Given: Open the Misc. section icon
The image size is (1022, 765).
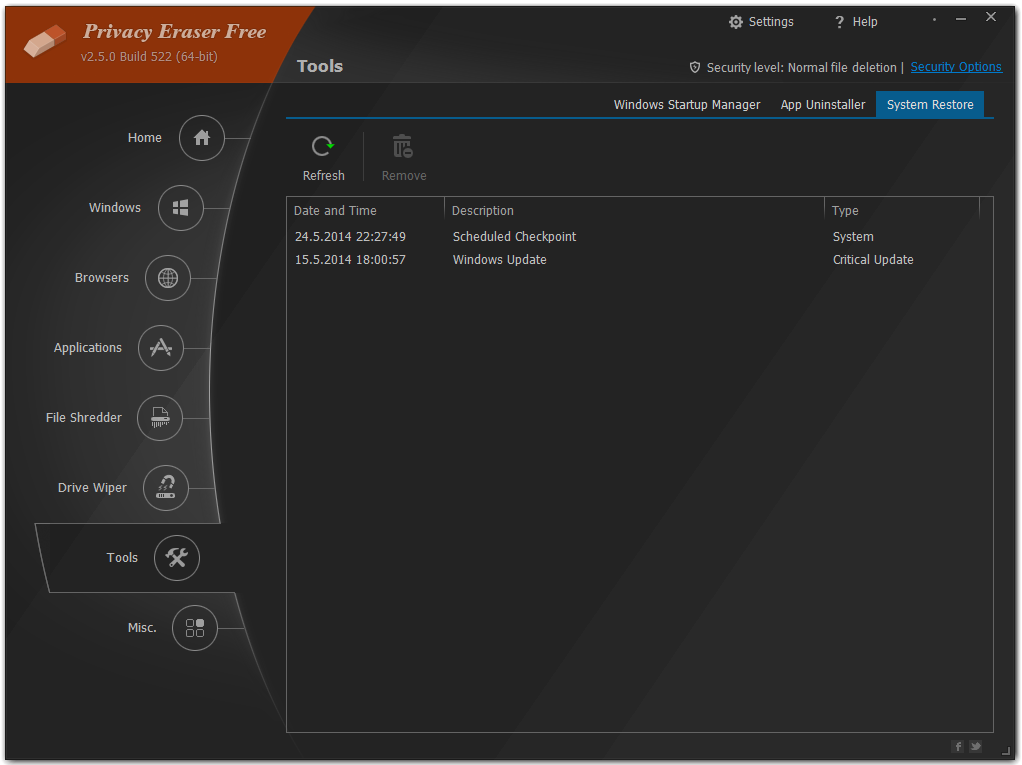Looking at the screenshot, I should [x=195, y=628].
